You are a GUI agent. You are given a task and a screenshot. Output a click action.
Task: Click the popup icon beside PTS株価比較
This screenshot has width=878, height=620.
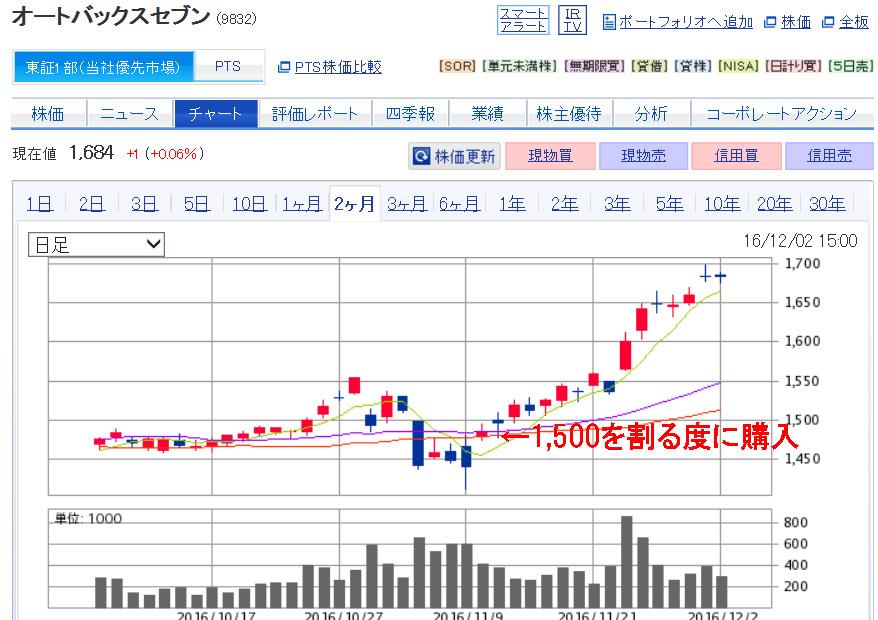pos(284,67)
